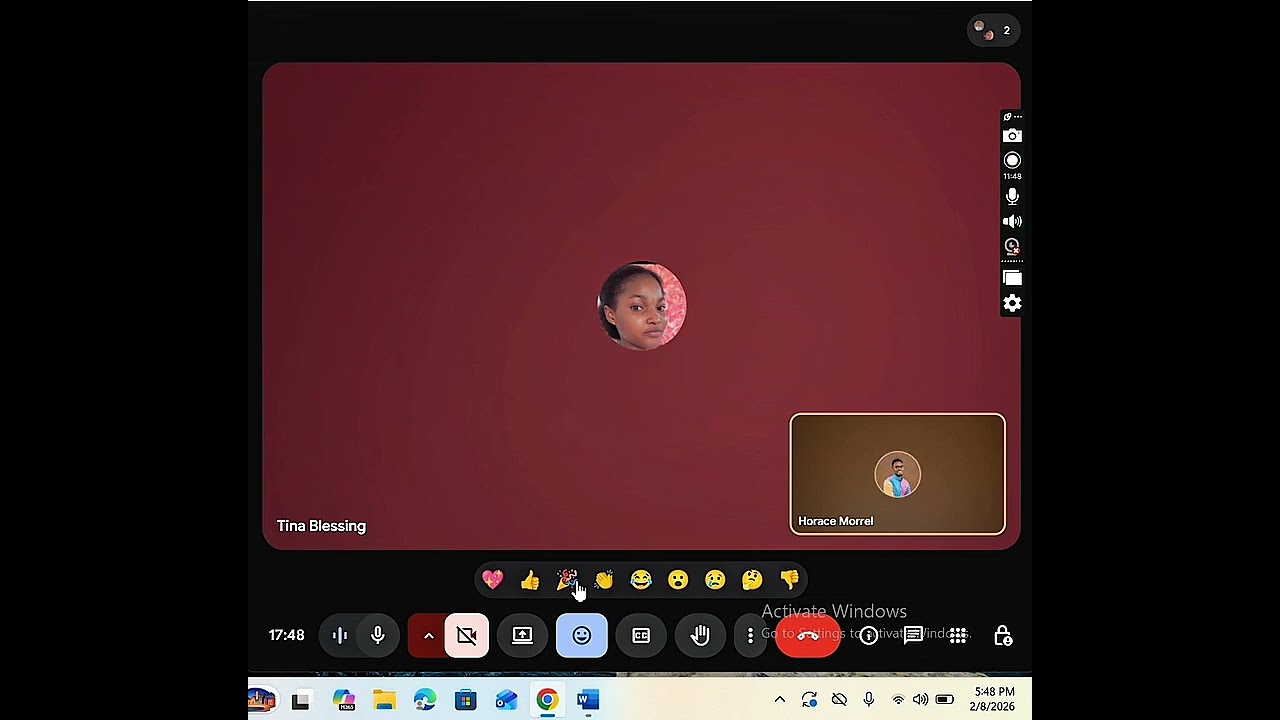Switch to Microsoft Word in taskbar
The height and width of the screenshot is (720, 1280).
(588, 700)
